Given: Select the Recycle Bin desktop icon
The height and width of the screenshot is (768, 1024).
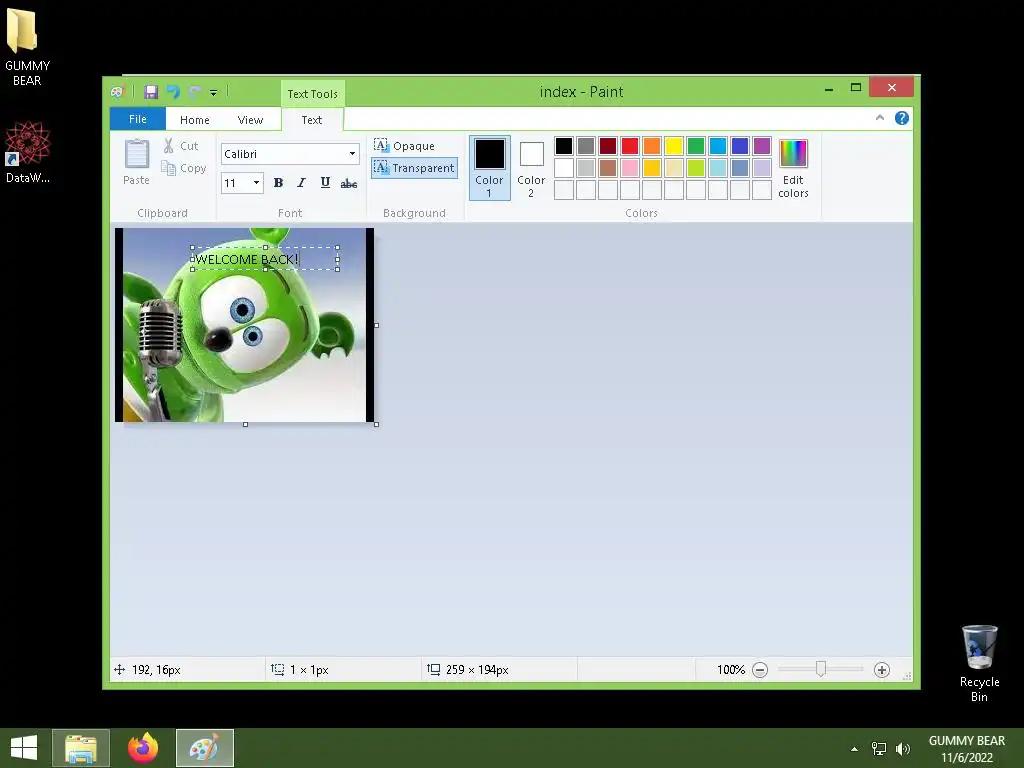Looking at the screenshot, I should [x=980, y=663].
